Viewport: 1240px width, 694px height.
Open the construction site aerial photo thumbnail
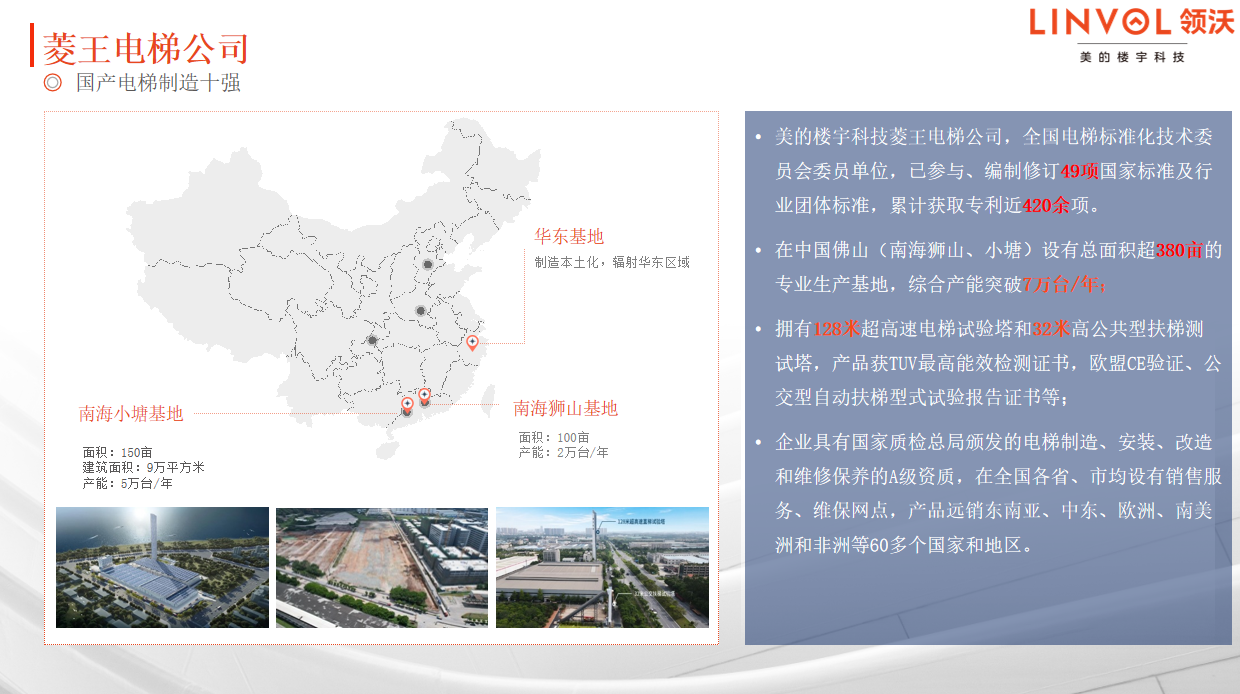[x=382, y=568]
